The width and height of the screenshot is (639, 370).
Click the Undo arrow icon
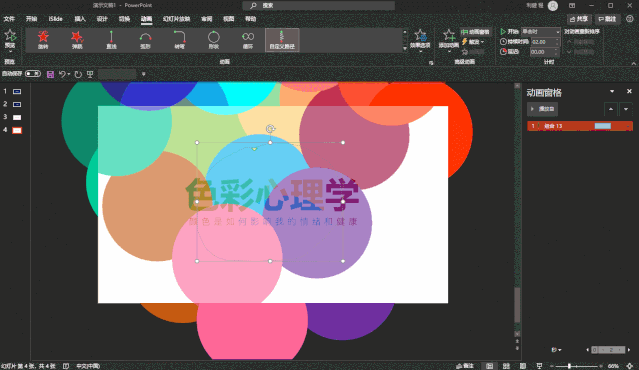coord(62,74)
